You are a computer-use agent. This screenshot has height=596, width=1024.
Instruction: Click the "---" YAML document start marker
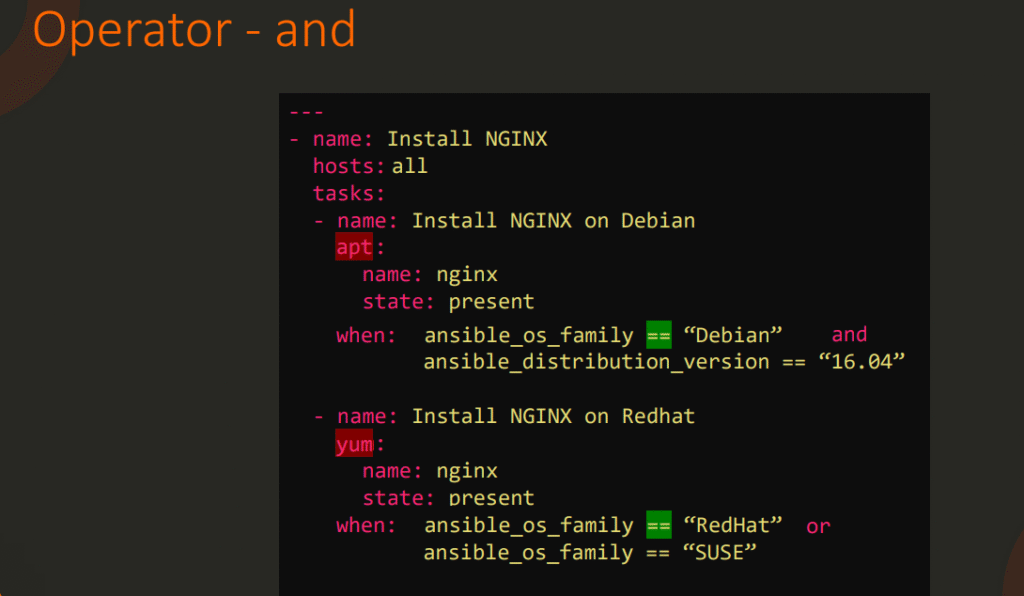coord(306,112)
